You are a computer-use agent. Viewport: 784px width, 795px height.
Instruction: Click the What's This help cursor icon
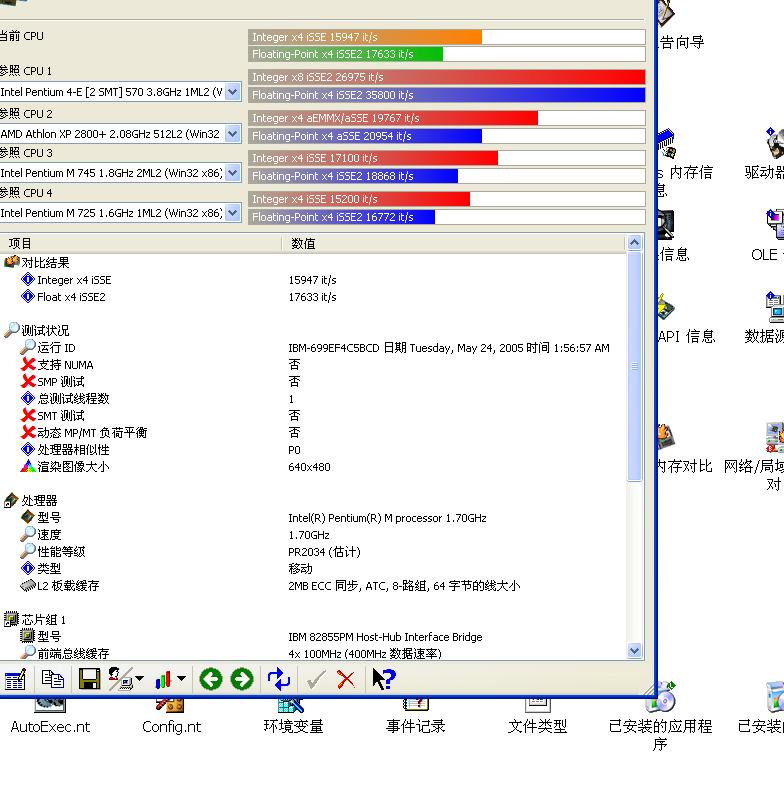(x=383, y=679)
